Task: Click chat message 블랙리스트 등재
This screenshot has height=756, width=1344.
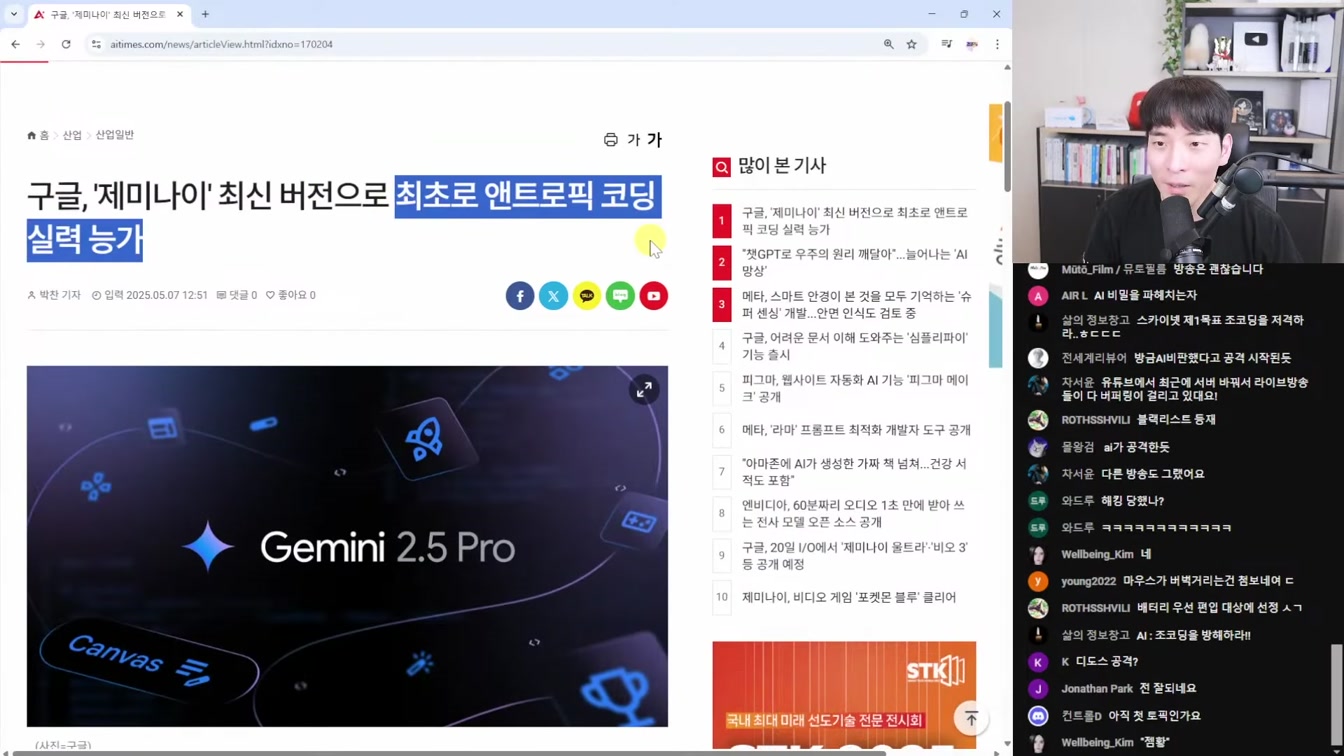Action: coord(1176,420)
